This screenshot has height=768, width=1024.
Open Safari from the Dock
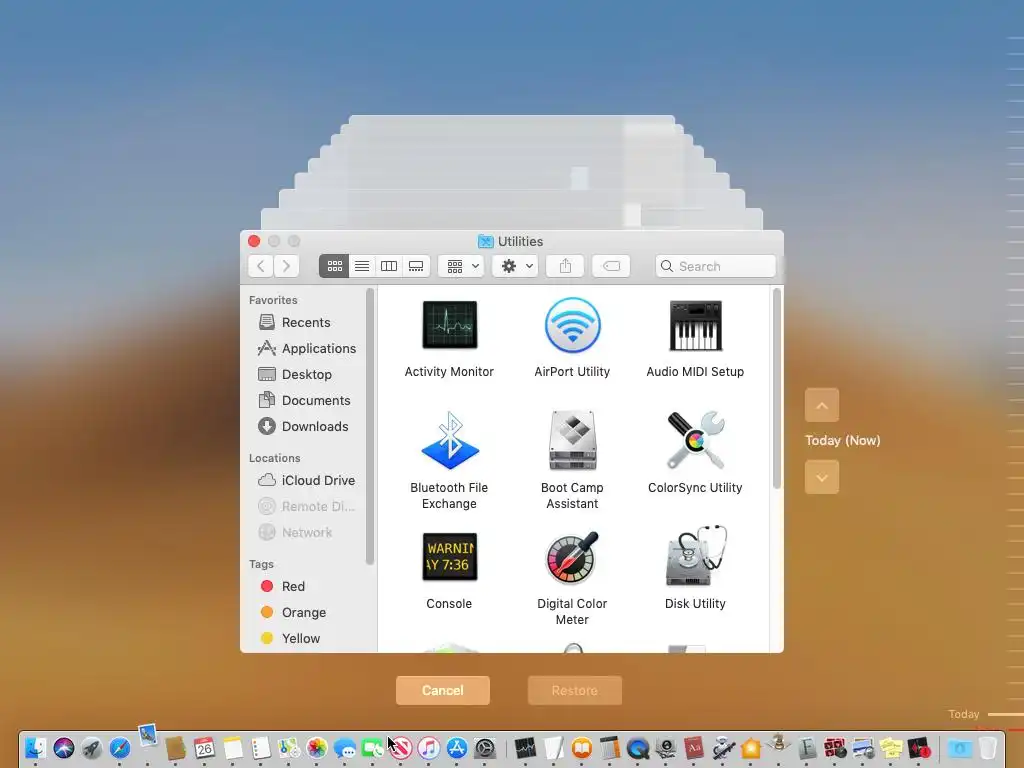coord(120,748)
